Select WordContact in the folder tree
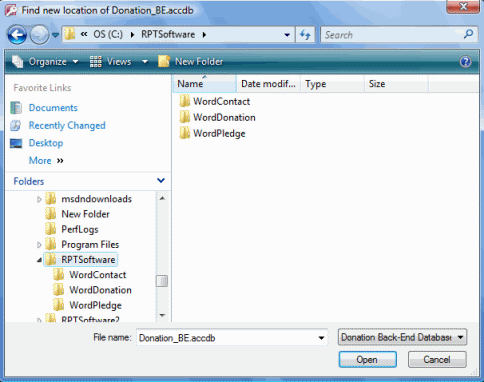The height and width of the screenshot is (382, 484). point(98,275)
